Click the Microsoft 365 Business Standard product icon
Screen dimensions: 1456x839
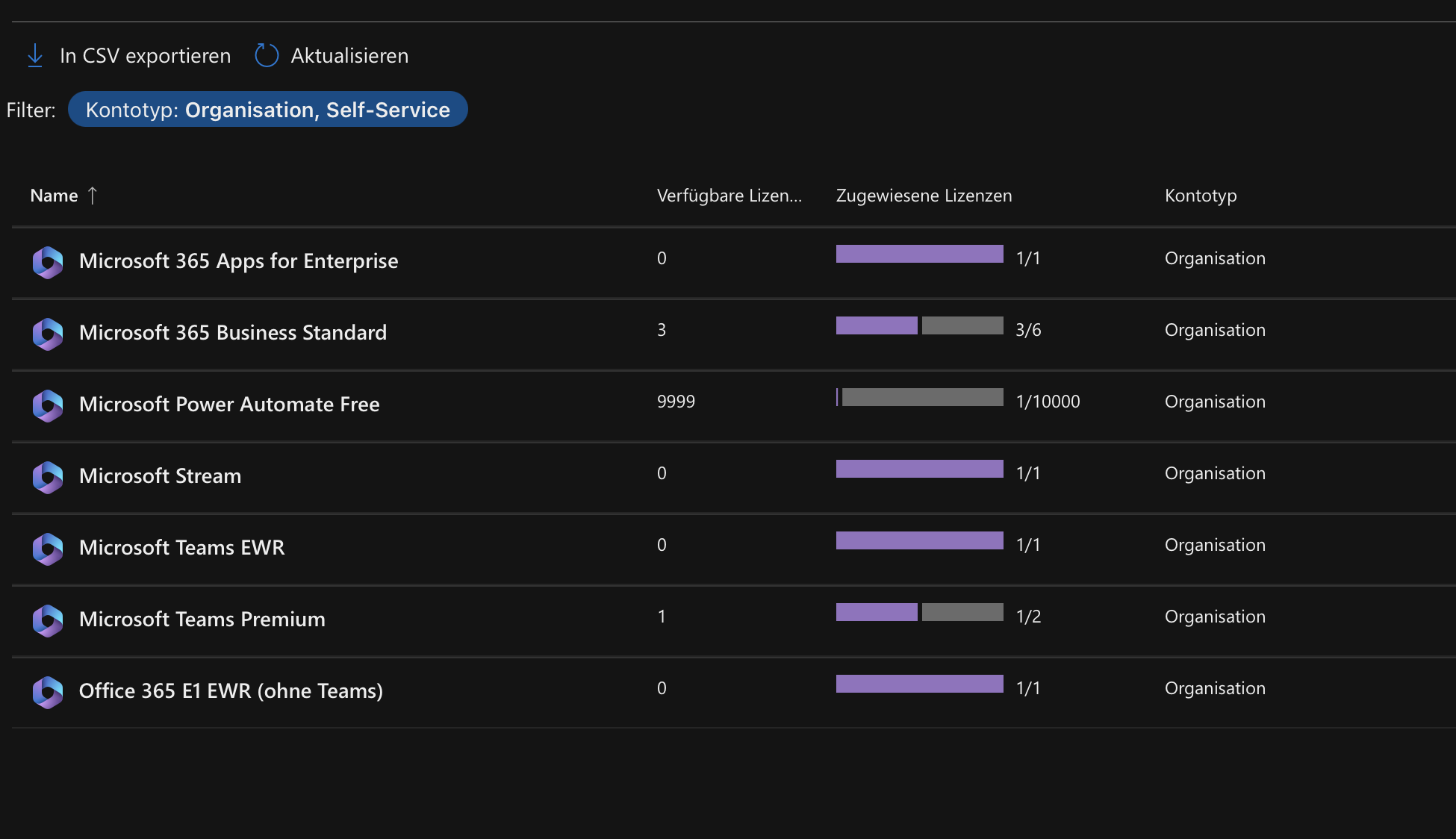click(48, 334)
